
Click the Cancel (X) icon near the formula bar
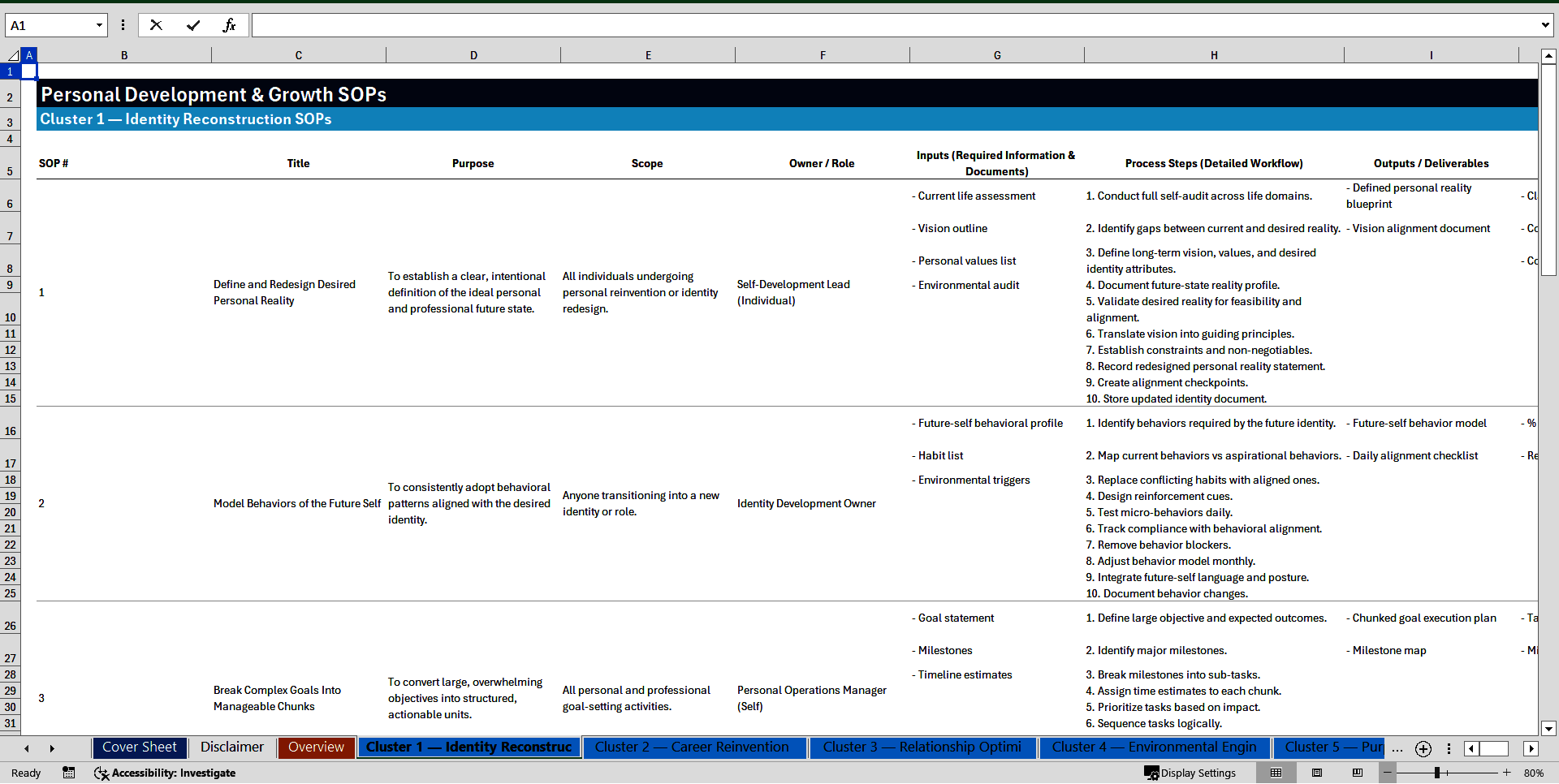[x=156, y=25]
